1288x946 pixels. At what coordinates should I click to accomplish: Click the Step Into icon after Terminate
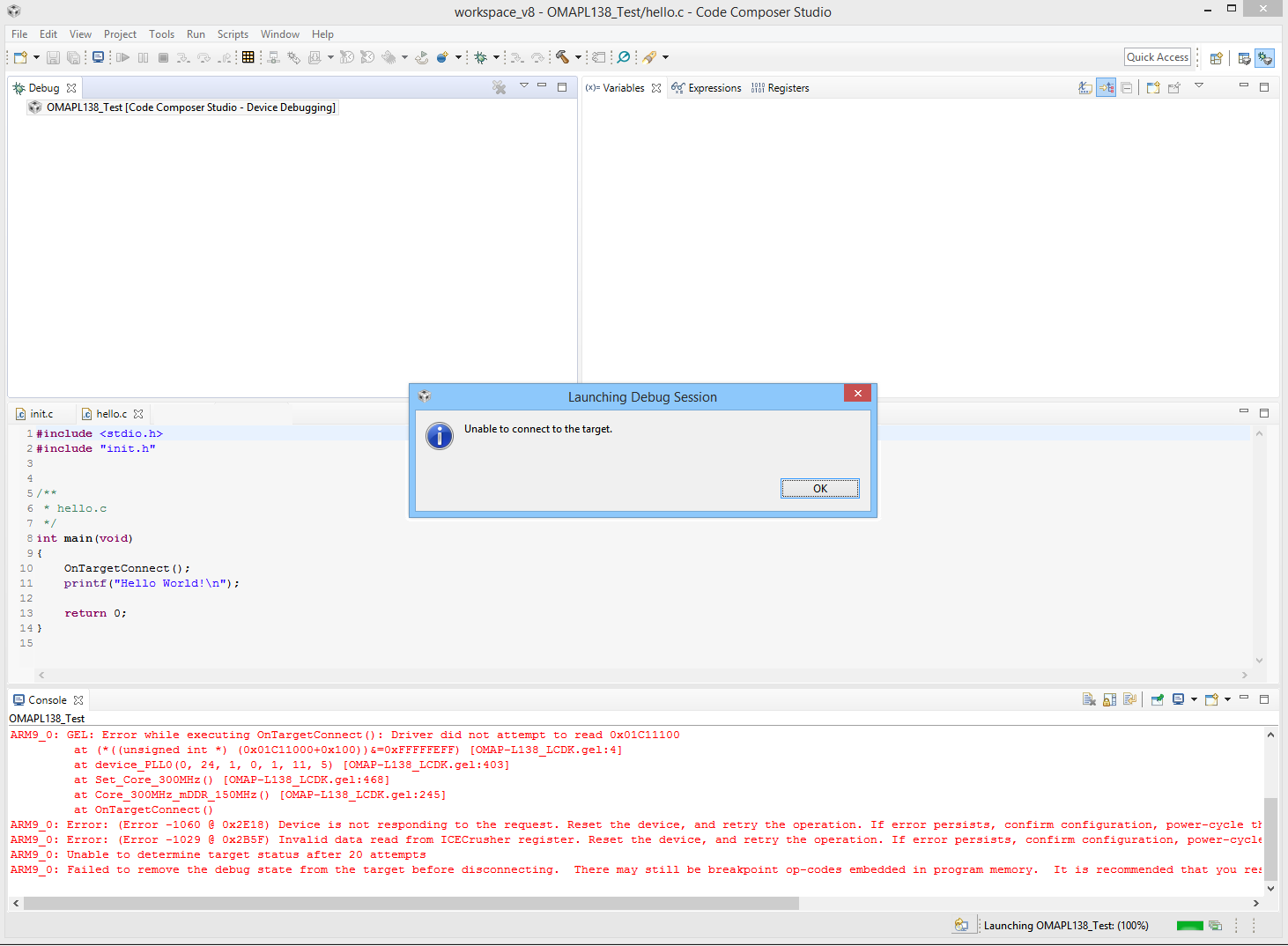[183, 57]
